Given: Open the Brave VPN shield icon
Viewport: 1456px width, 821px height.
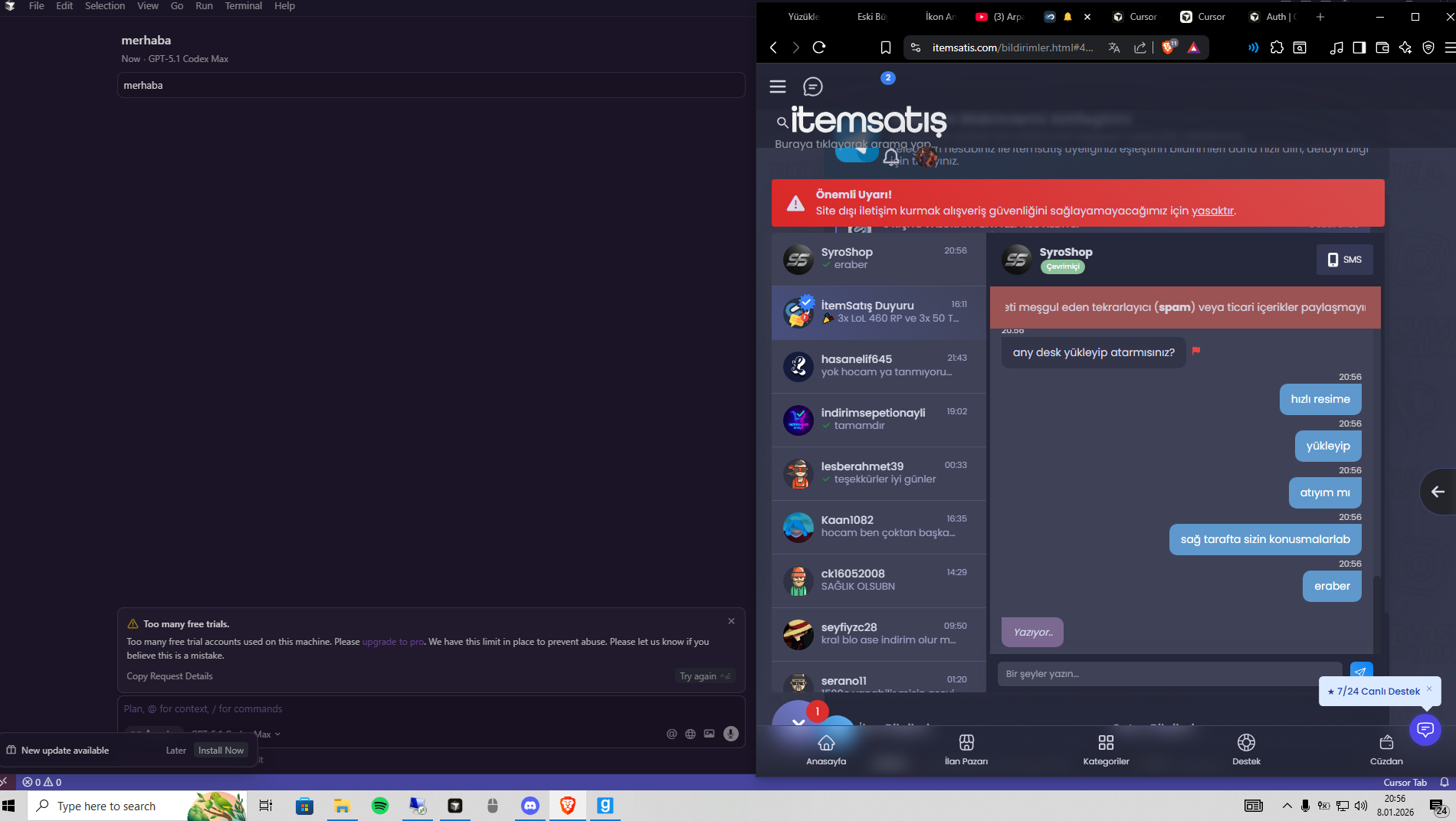Looking at the screenshot, I should click(x=1428, y=47).
